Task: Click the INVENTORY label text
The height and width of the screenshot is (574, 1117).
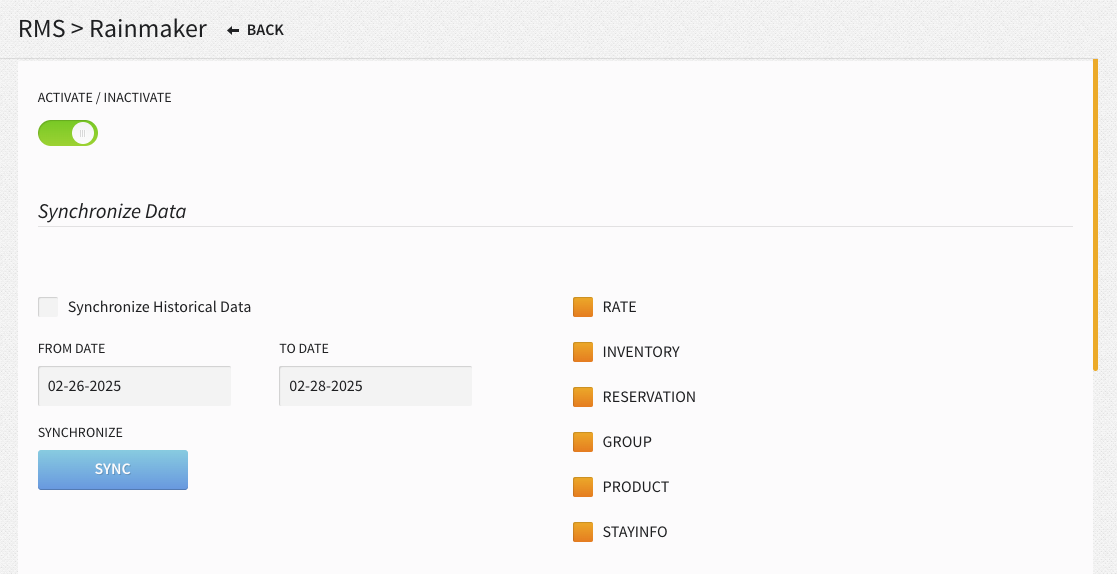Action: (x=641, y=352)
